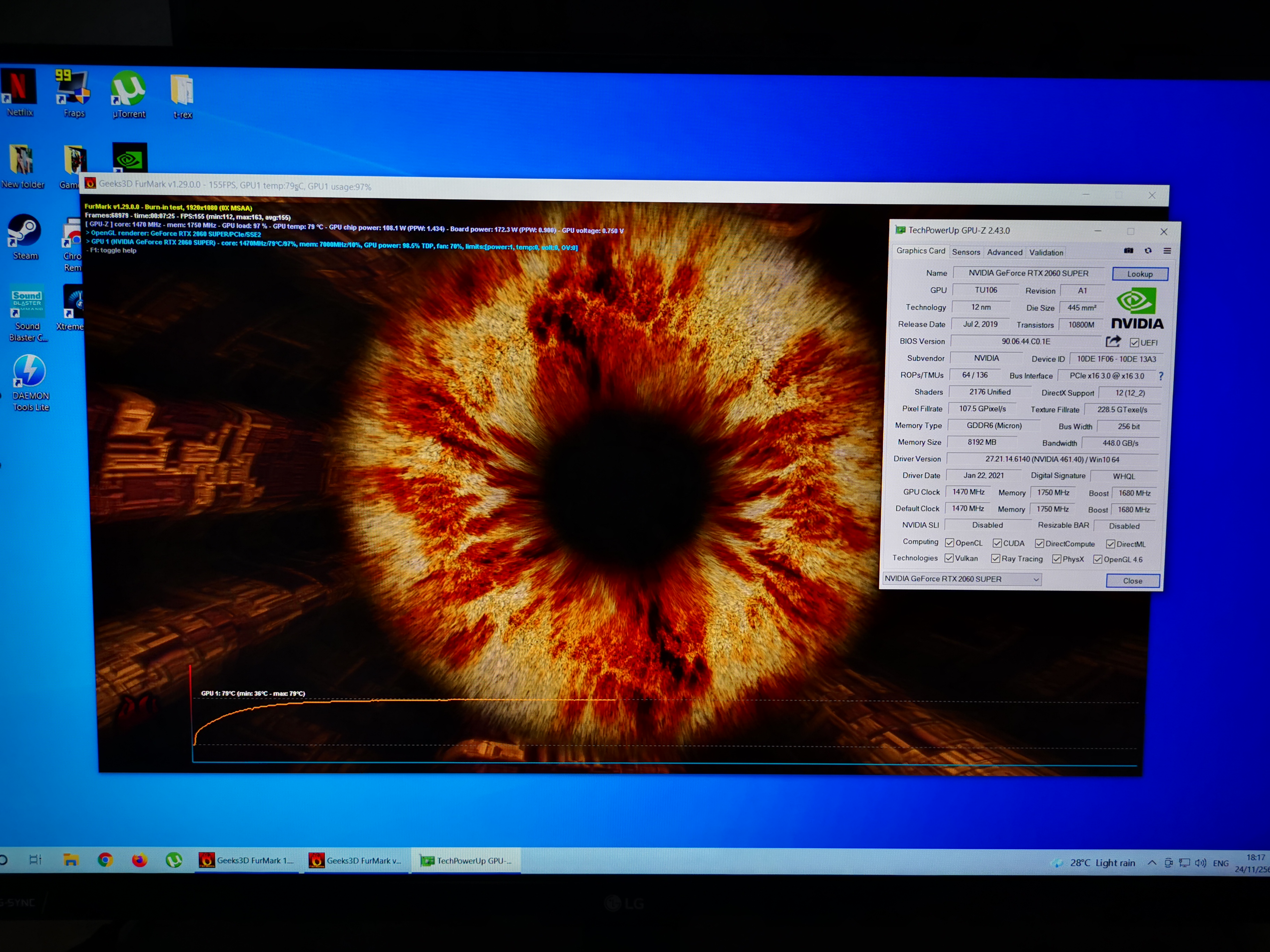1270x952 pixels.
Task: Show hidden system tray icons
Action: pyautogui.click(x=1152, y=863)
